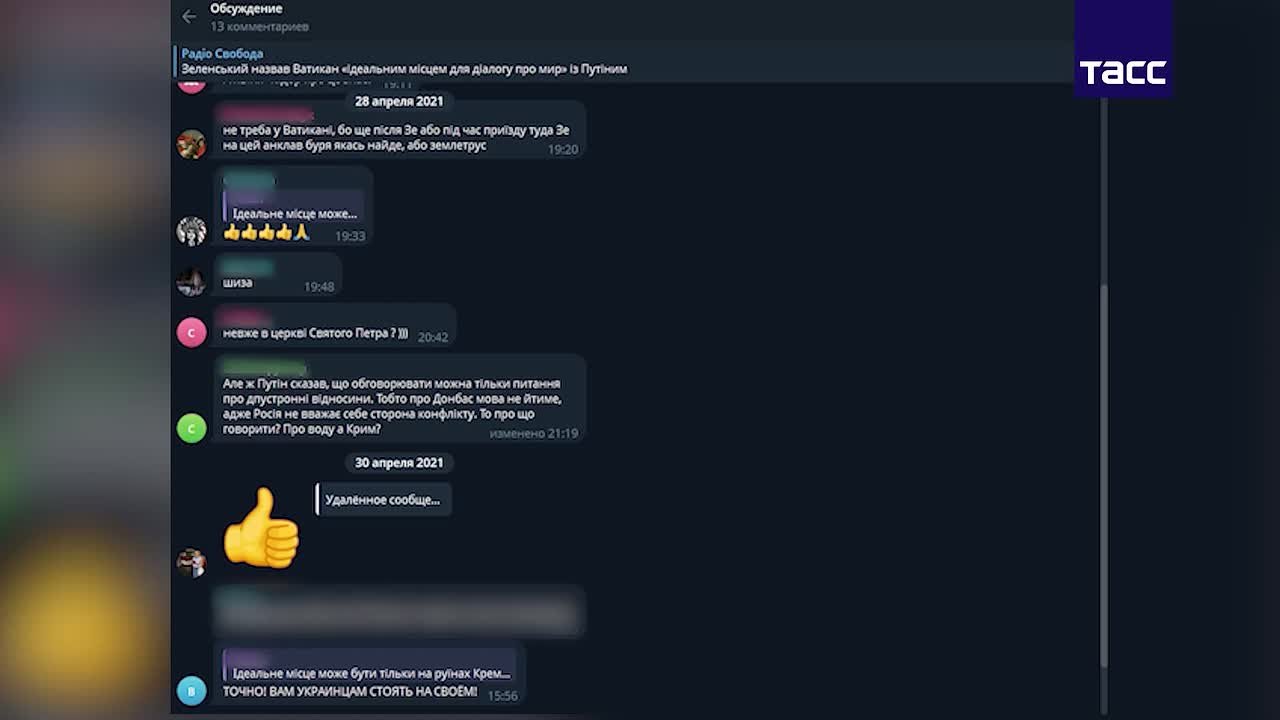
Task: Click the back arrow next to Обсуждение
Action: click(189, 16)
